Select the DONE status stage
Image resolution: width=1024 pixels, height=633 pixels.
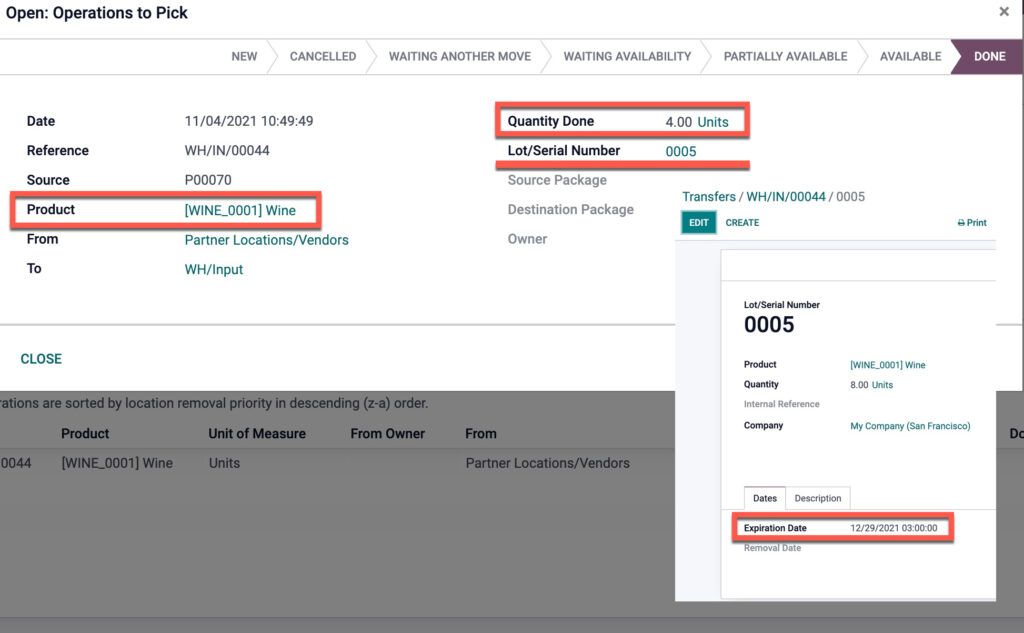point(989,56)
